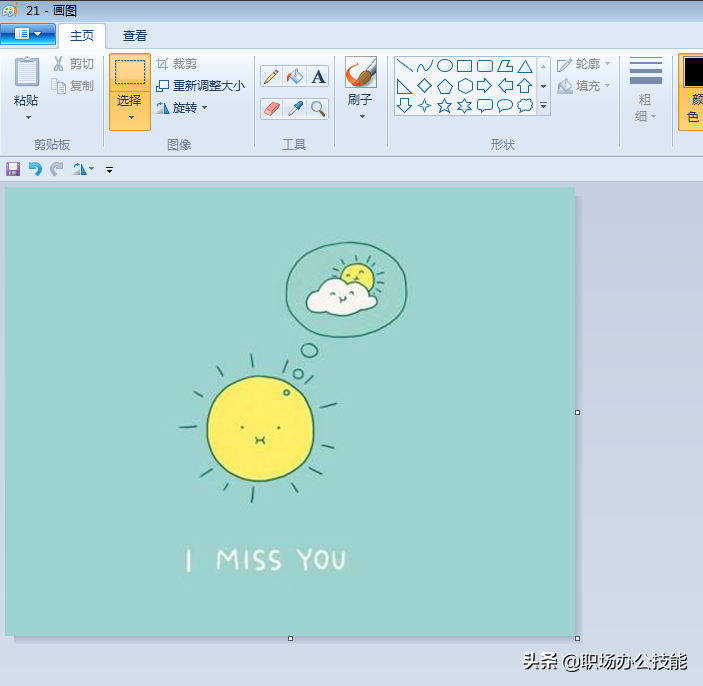Pick the five-point star shape
The width and height of the screenshot is (703, 686).
pyautogui.click(x=444, y=105)
